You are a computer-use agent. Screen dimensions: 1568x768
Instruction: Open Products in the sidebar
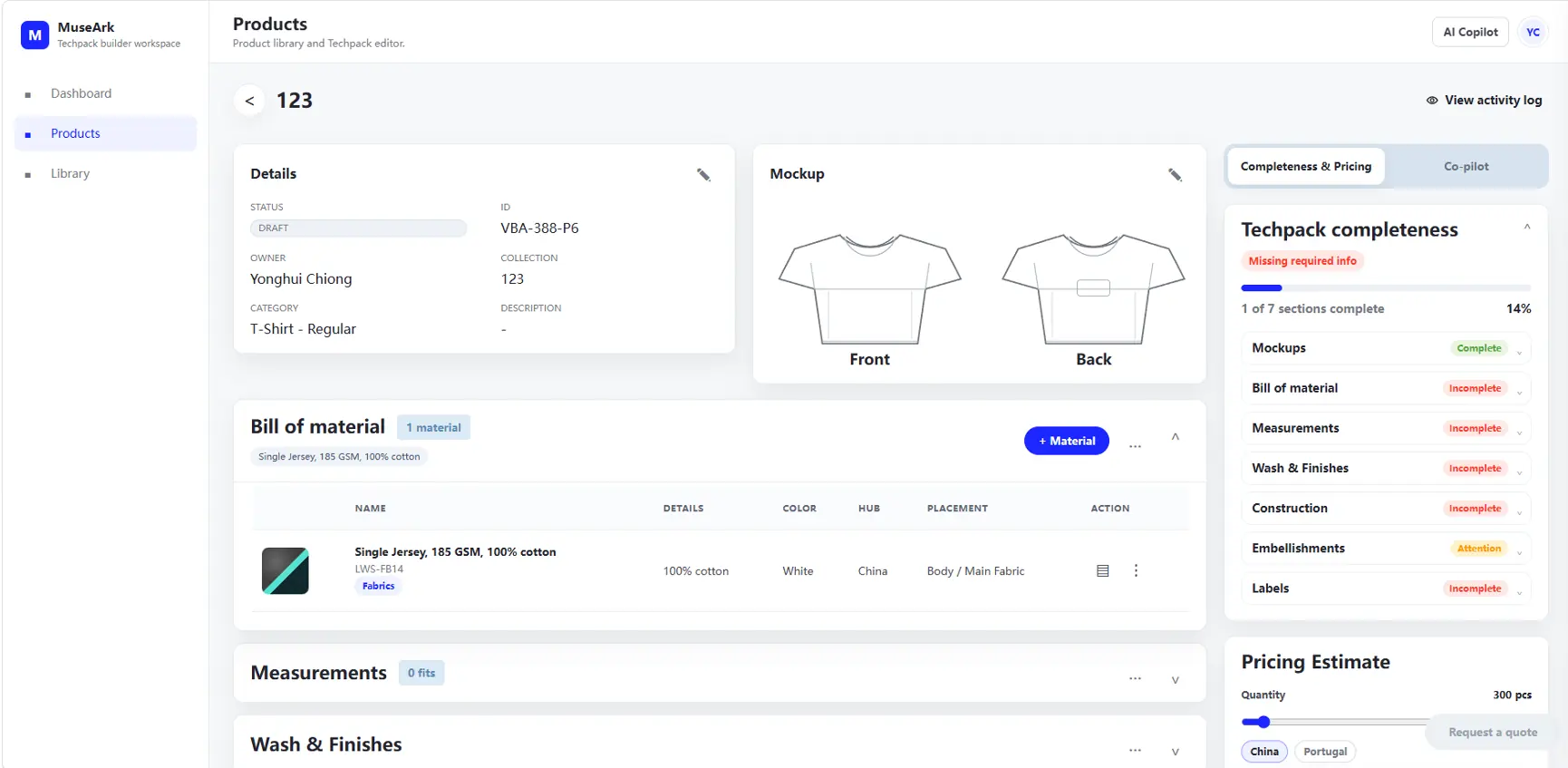105,133
